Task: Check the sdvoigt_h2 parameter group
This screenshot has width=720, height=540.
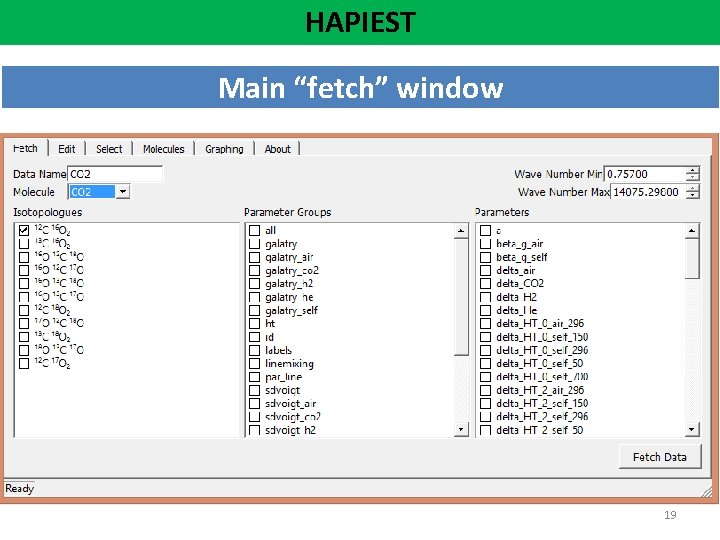Action: (254, 430)
